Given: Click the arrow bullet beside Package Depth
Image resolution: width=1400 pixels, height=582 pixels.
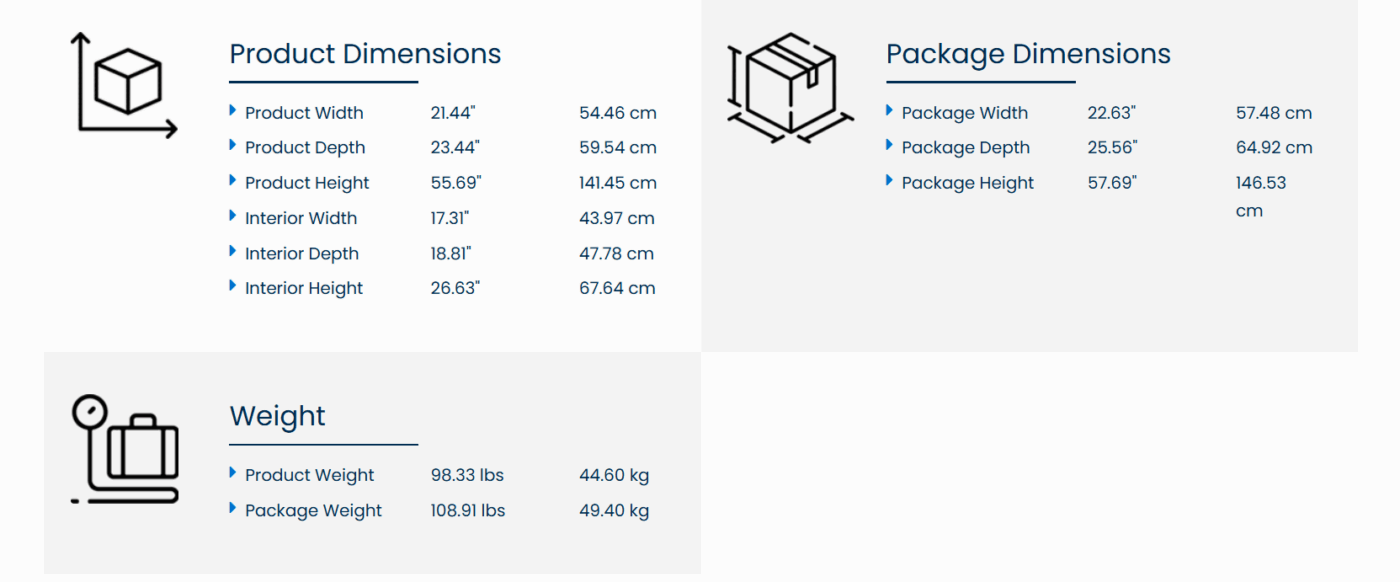Looking at the screenshot, I should point(890,146).
